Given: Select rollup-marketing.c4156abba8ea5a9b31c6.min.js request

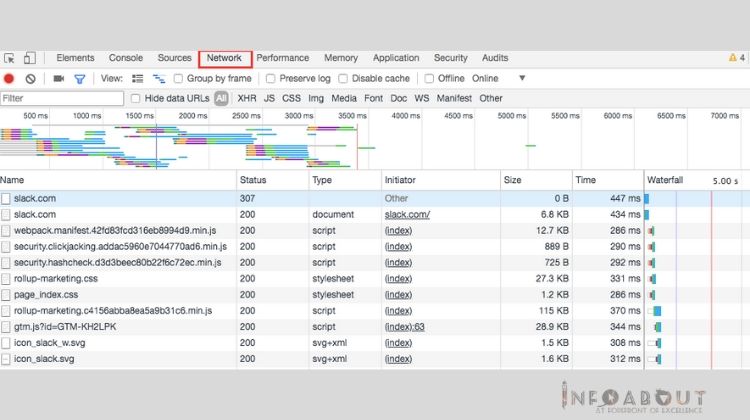Looking at the screenshot, I should (375, 311).
